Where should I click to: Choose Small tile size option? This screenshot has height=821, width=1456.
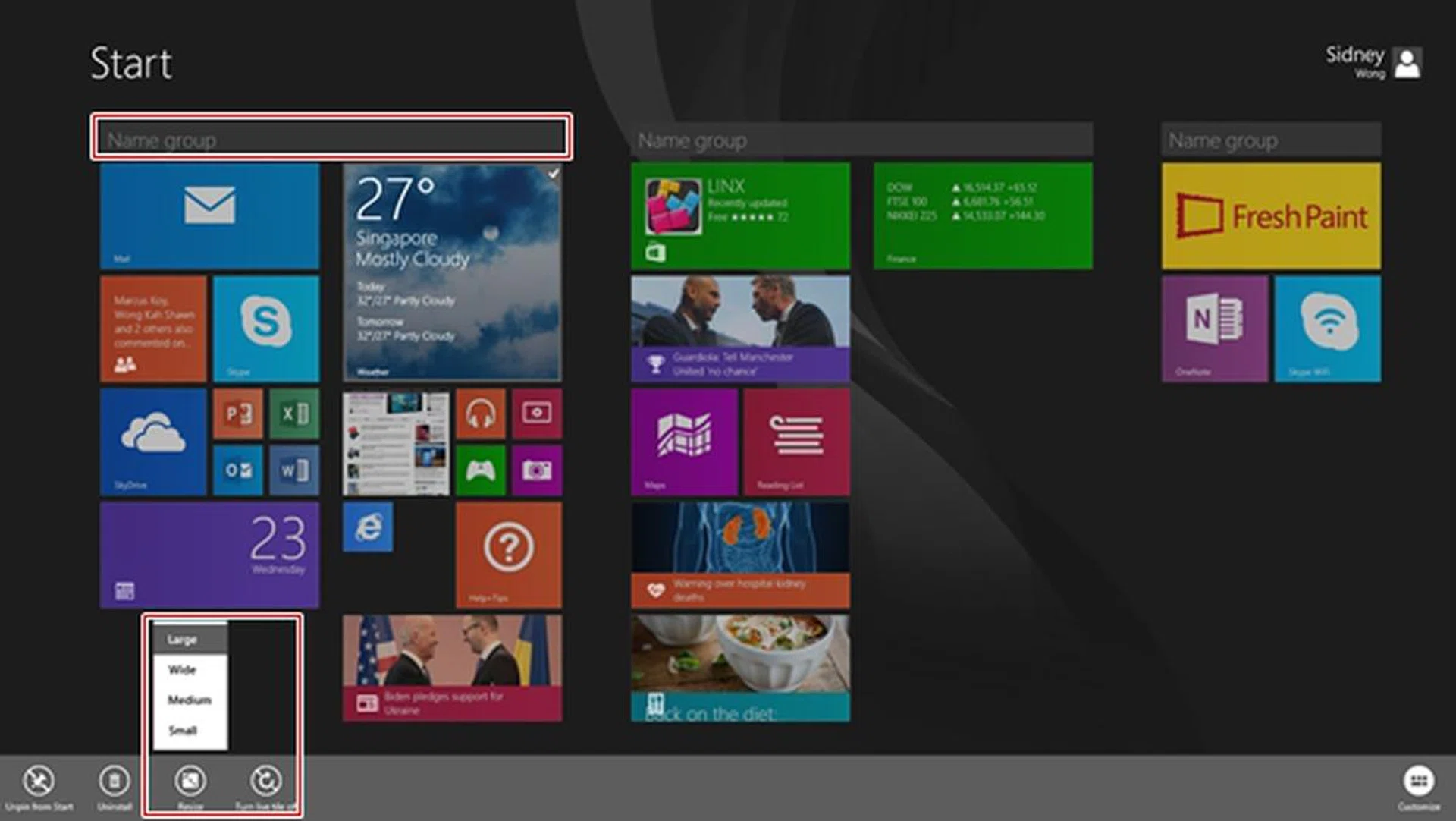point(182,730)
